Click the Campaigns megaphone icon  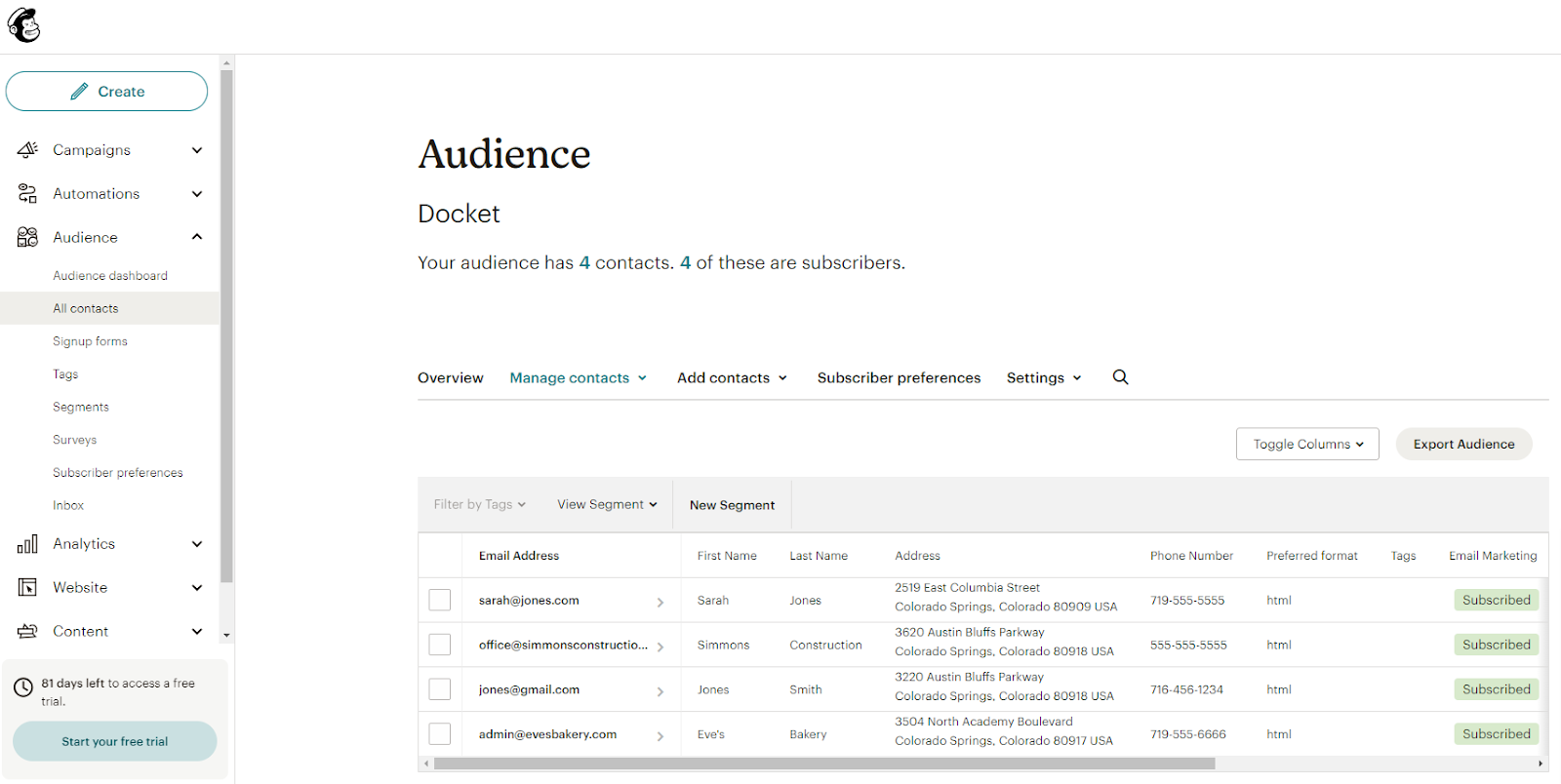click(27, 149)
